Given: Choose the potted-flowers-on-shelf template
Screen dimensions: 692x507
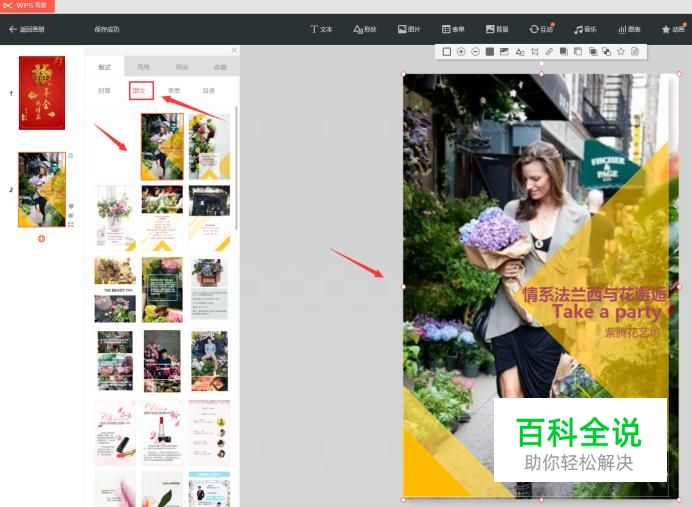Looking at the screenshot, I should (x=209, y=290).
